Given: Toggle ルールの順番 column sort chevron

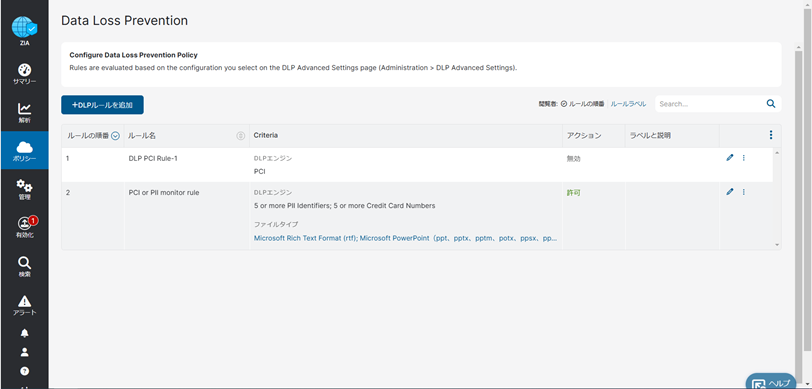Looking at the screenshot, I should [115, 136].
